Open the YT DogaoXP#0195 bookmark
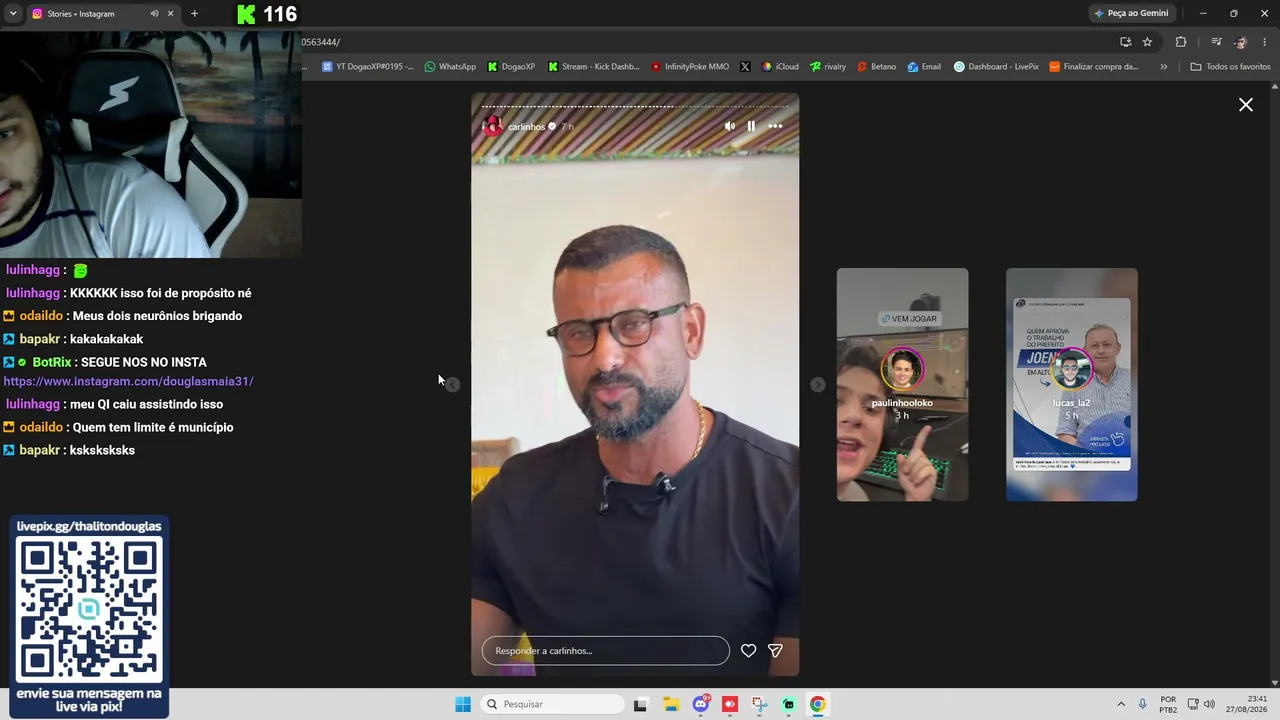This screenshot has height=720, width=1280. (367, 67)
